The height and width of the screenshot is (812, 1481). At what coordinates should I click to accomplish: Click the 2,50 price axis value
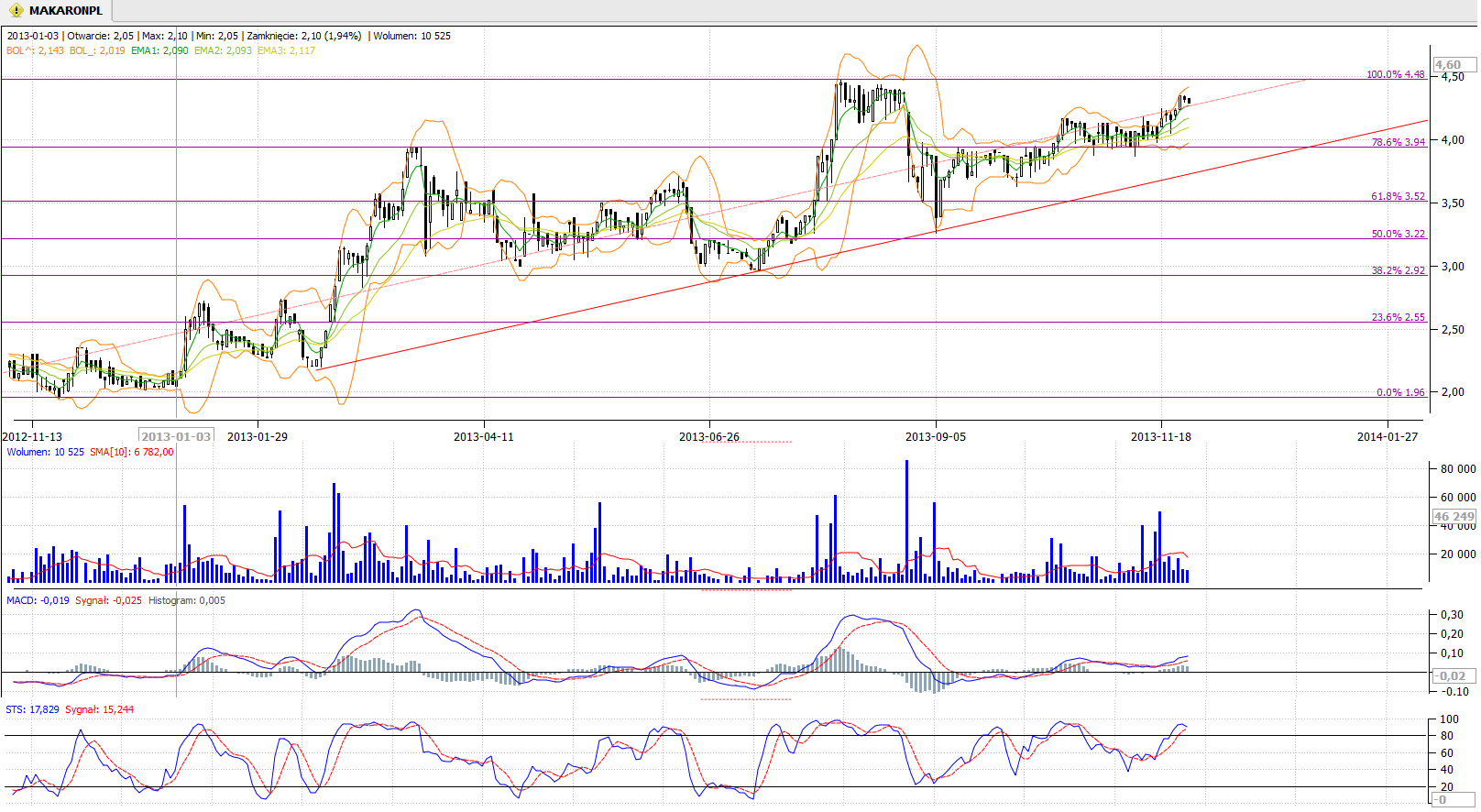coord(1453,330)
